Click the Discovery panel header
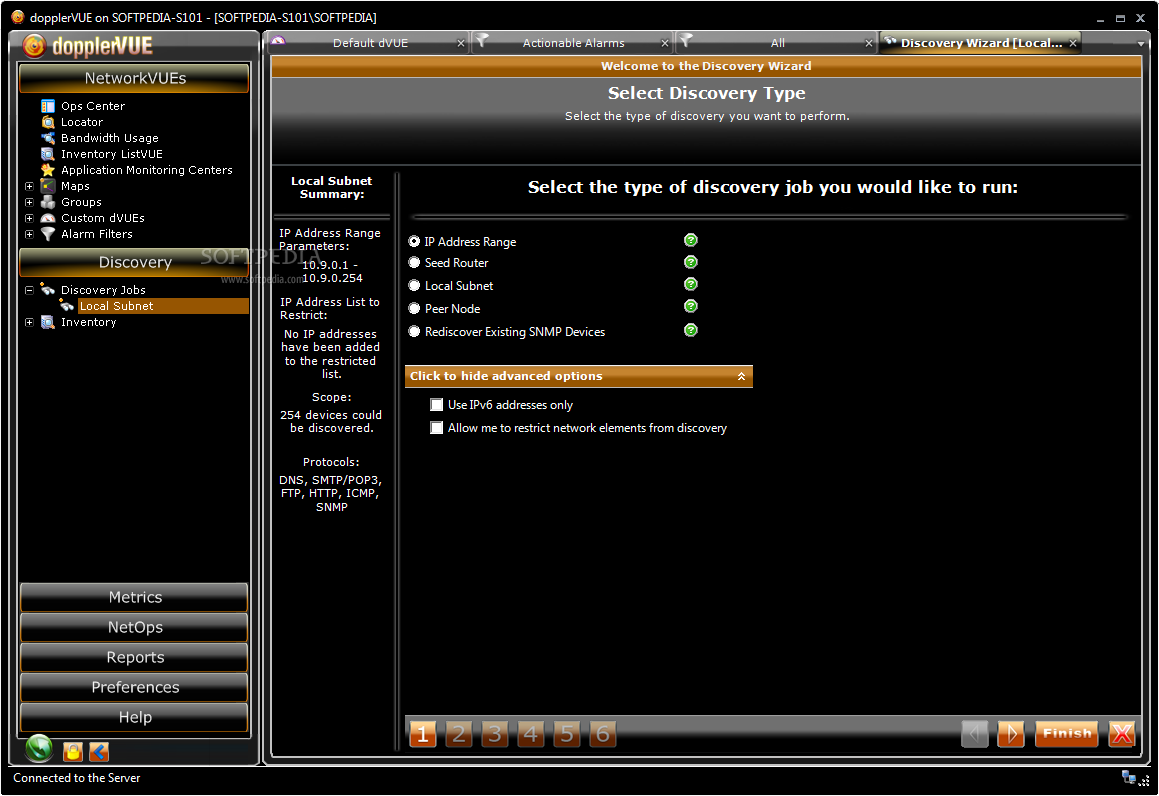This screenshot has height=796, width=1159. (135, 262)
